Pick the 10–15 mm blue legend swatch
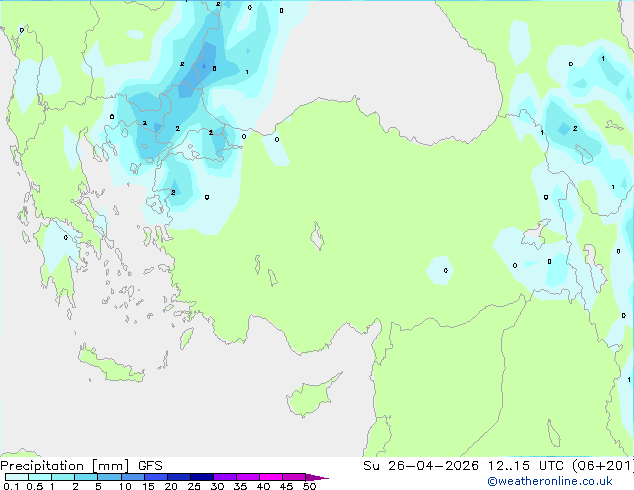Image resolution: width=634 pixels, height=490 pixels. [x=132, y=477]
